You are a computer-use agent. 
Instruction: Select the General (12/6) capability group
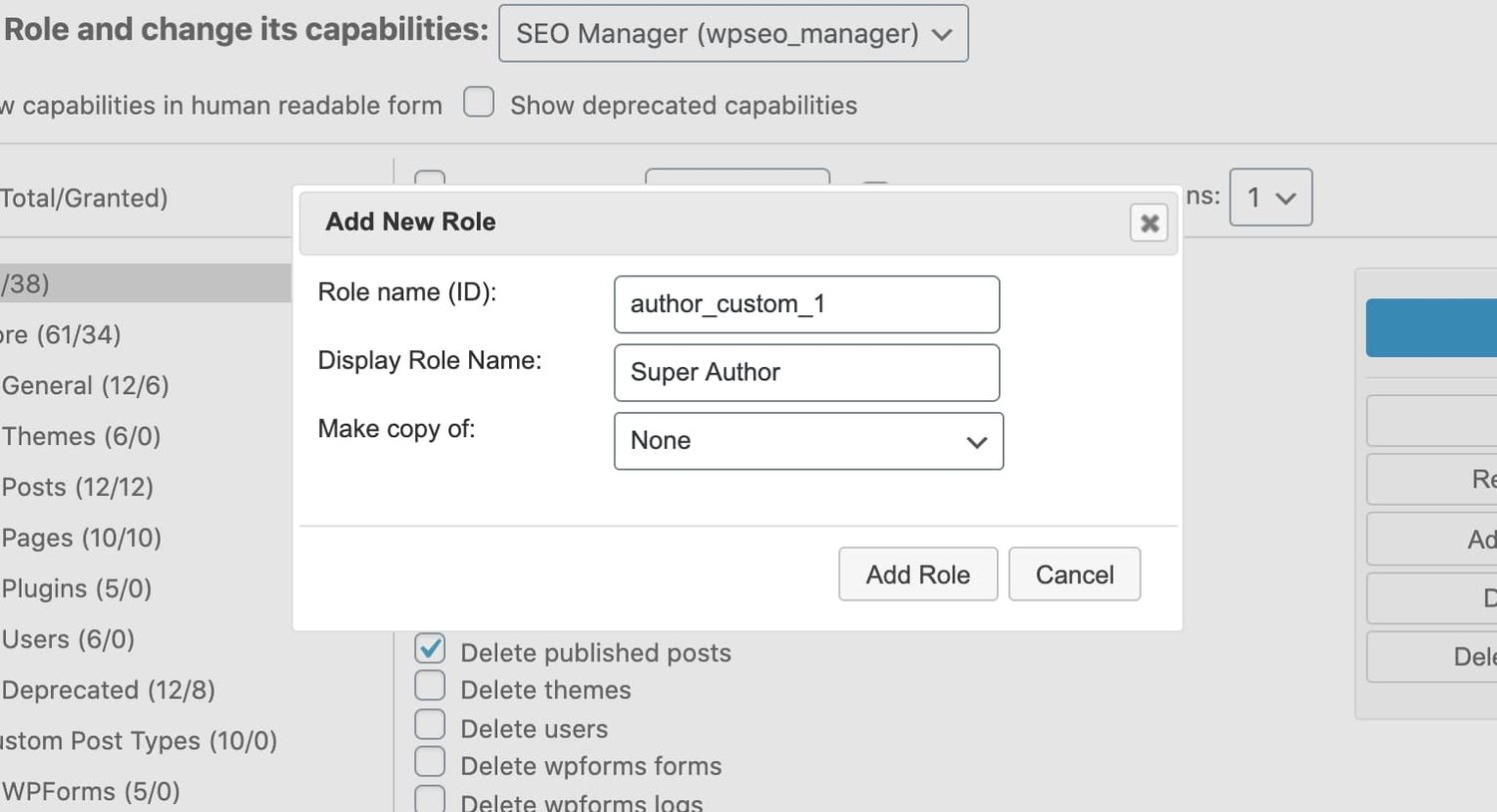85,386
